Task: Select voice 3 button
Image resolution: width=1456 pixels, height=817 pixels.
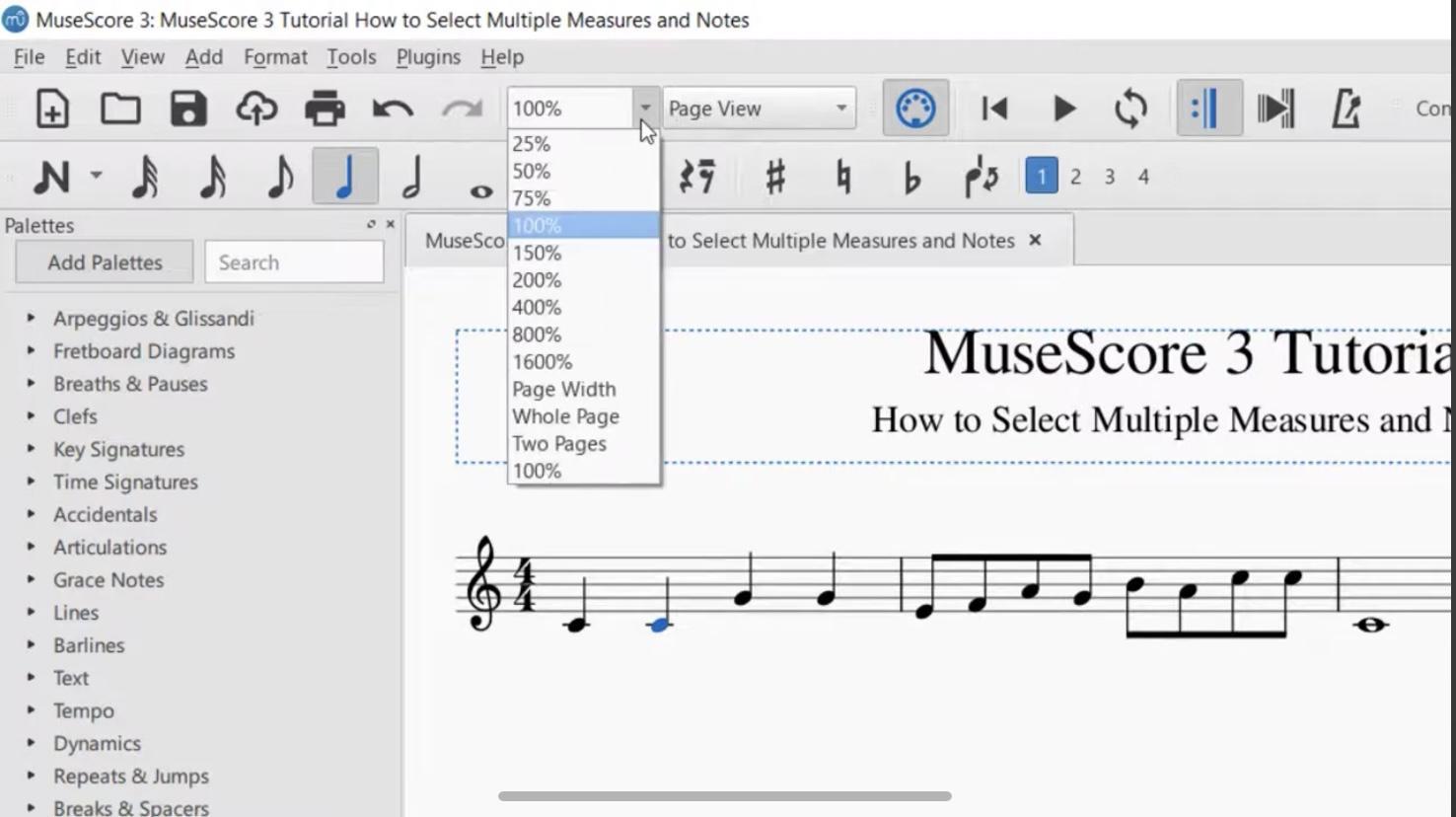Action: (x=1110, y=177)
